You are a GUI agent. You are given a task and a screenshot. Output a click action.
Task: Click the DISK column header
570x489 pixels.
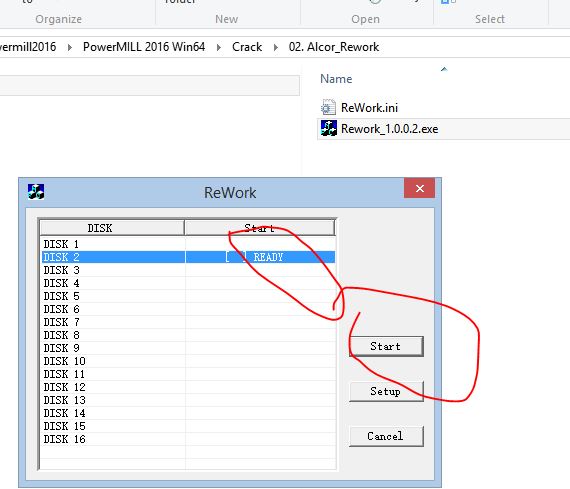tap(112, 228)
